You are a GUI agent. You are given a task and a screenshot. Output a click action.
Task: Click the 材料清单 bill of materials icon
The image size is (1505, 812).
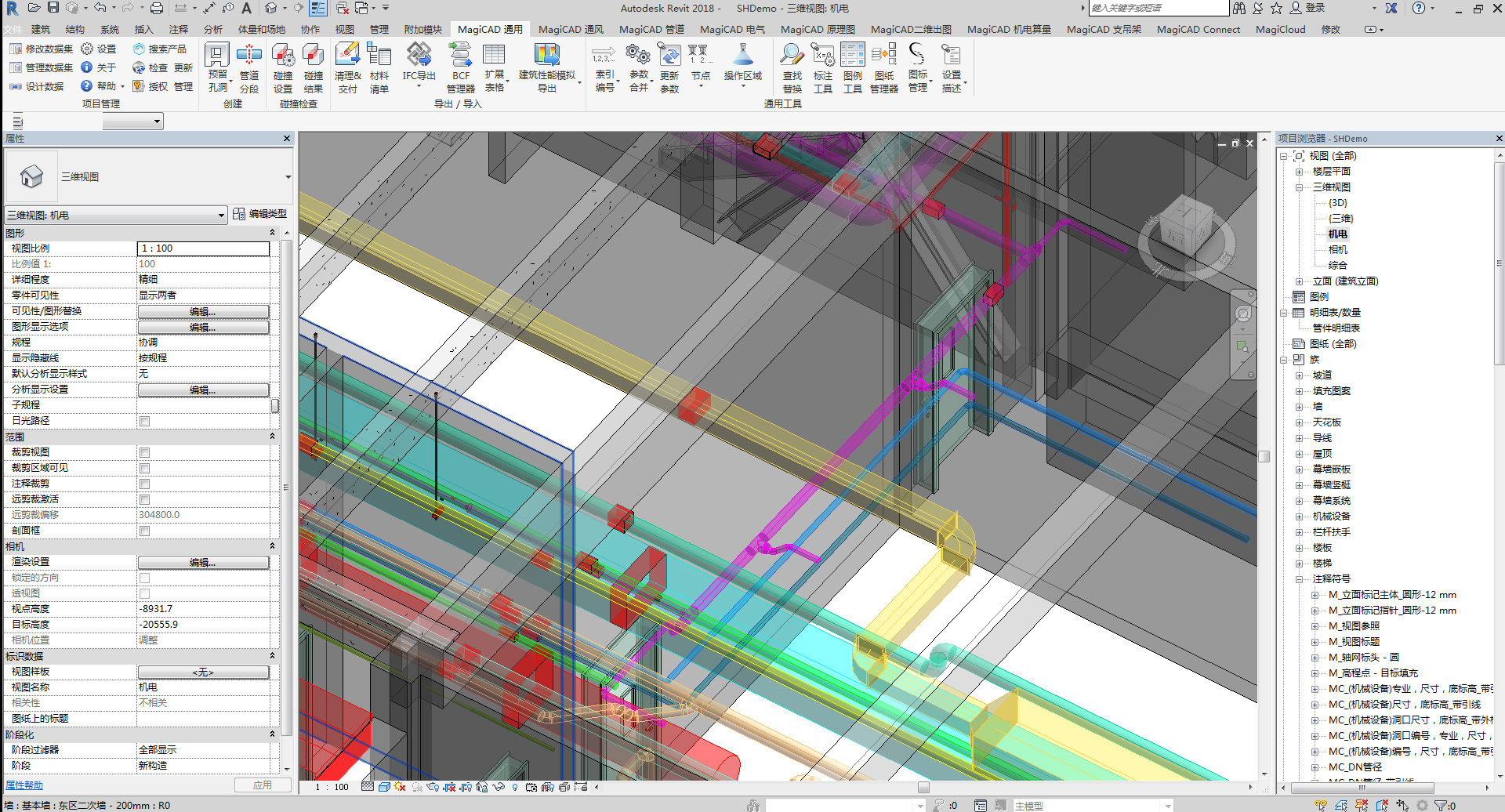tap(379, 56)
